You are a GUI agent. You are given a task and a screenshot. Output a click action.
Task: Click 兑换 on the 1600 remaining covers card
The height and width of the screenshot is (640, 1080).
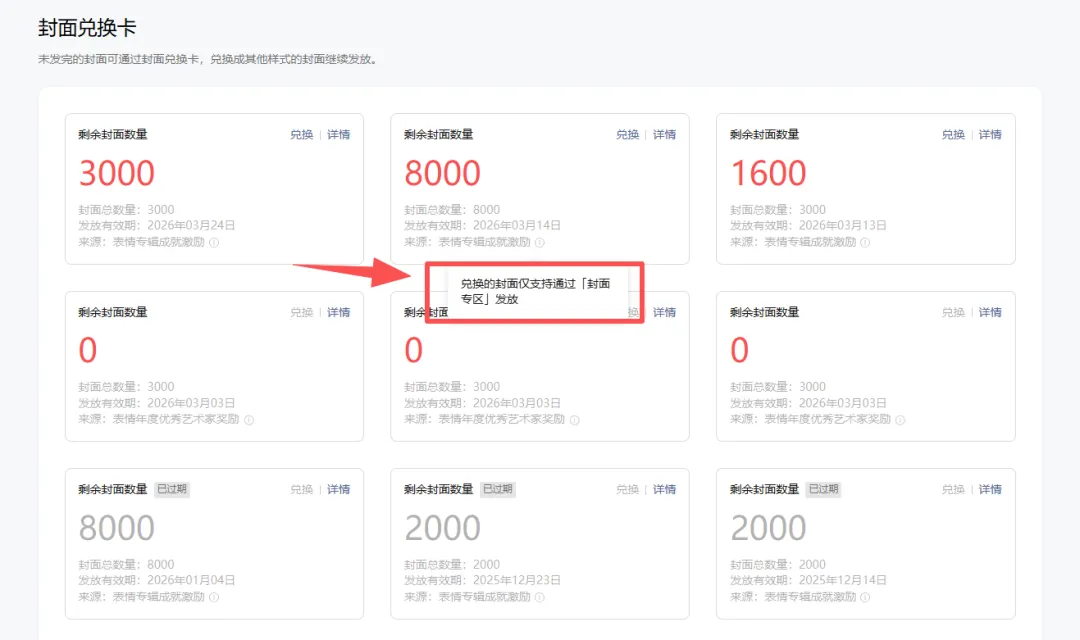coord(953,134)
